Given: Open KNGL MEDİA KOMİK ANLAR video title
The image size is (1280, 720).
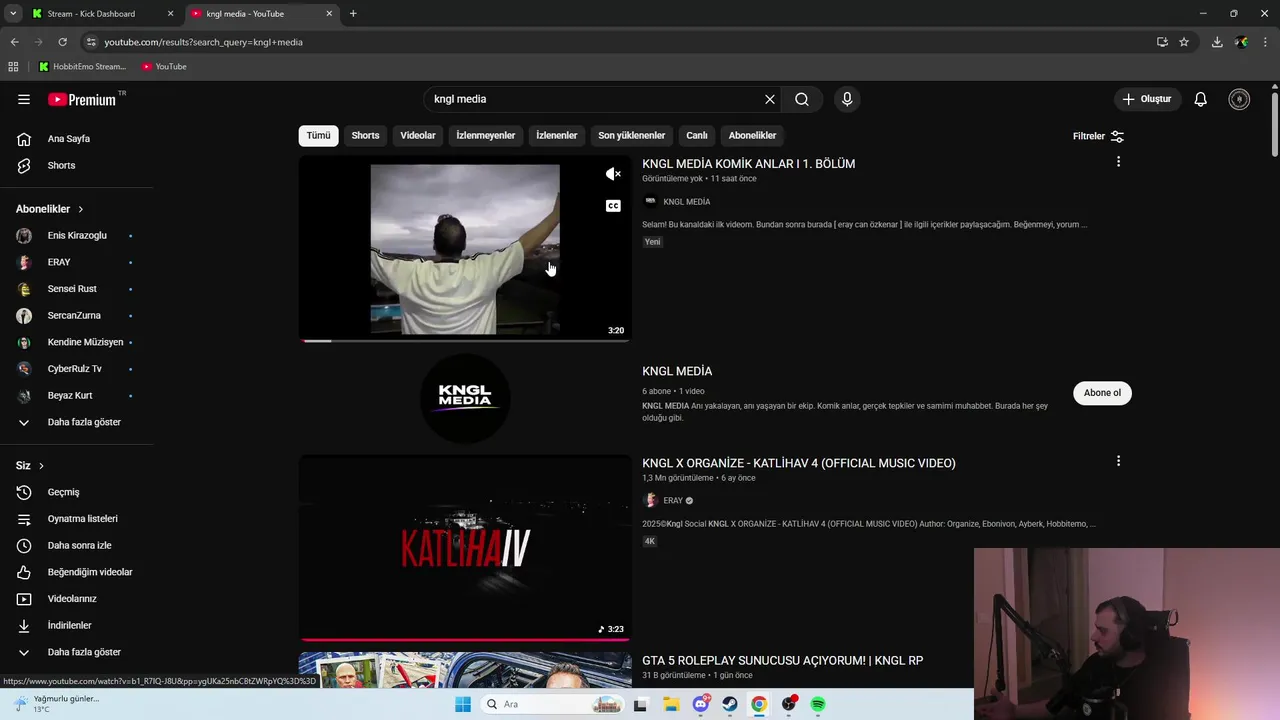Looking at the screenshot, I should [x=748, y=164].
